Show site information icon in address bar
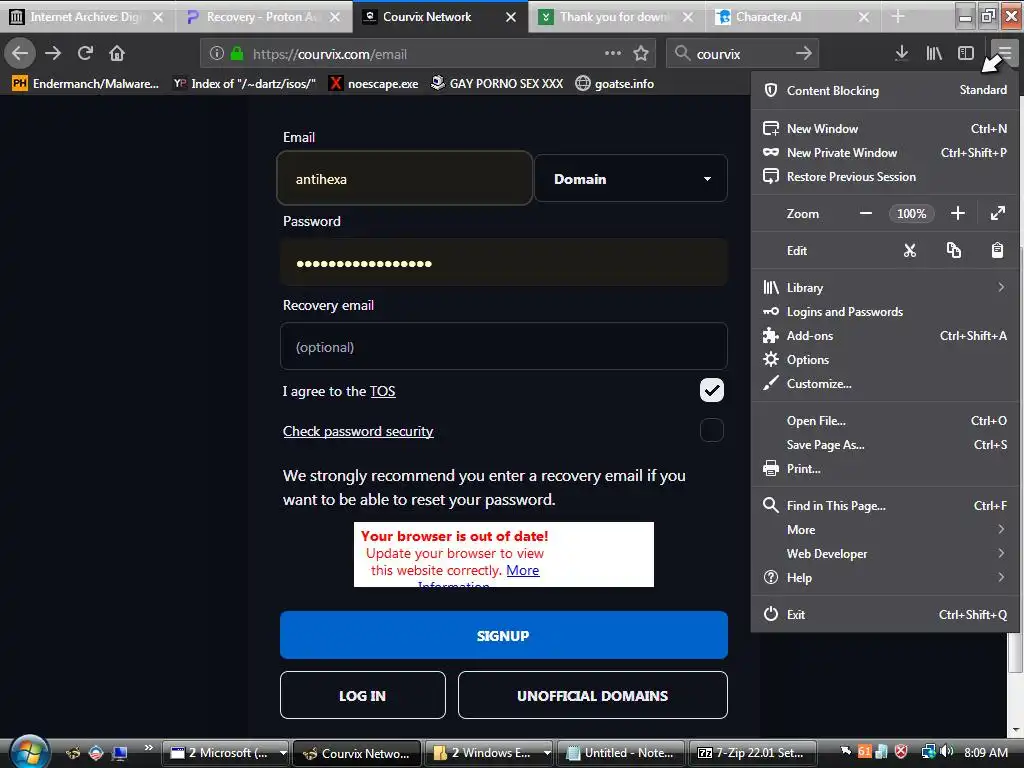 (217, 54)
